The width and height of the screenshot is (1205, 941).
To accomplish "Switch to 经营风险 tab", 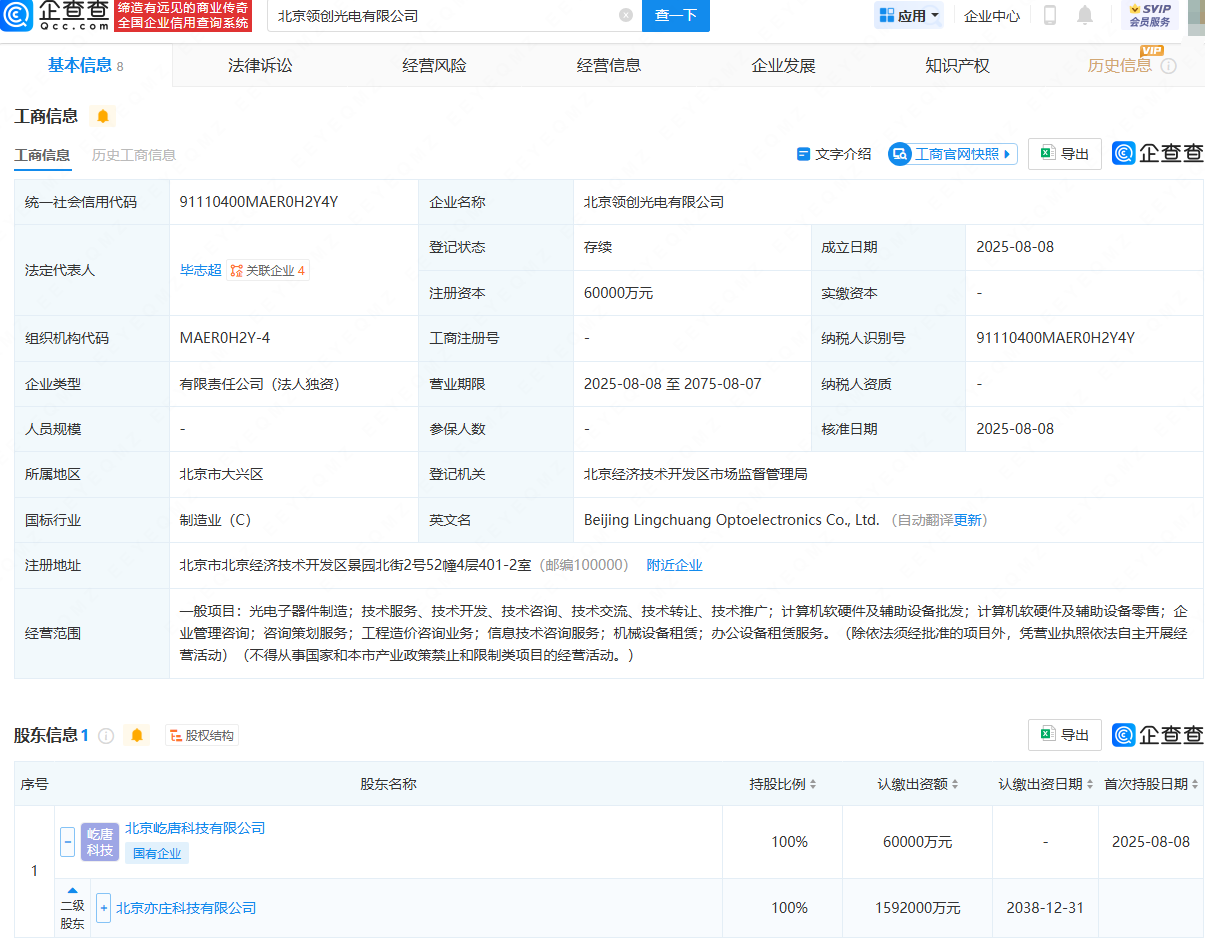I will coord(434,66).
